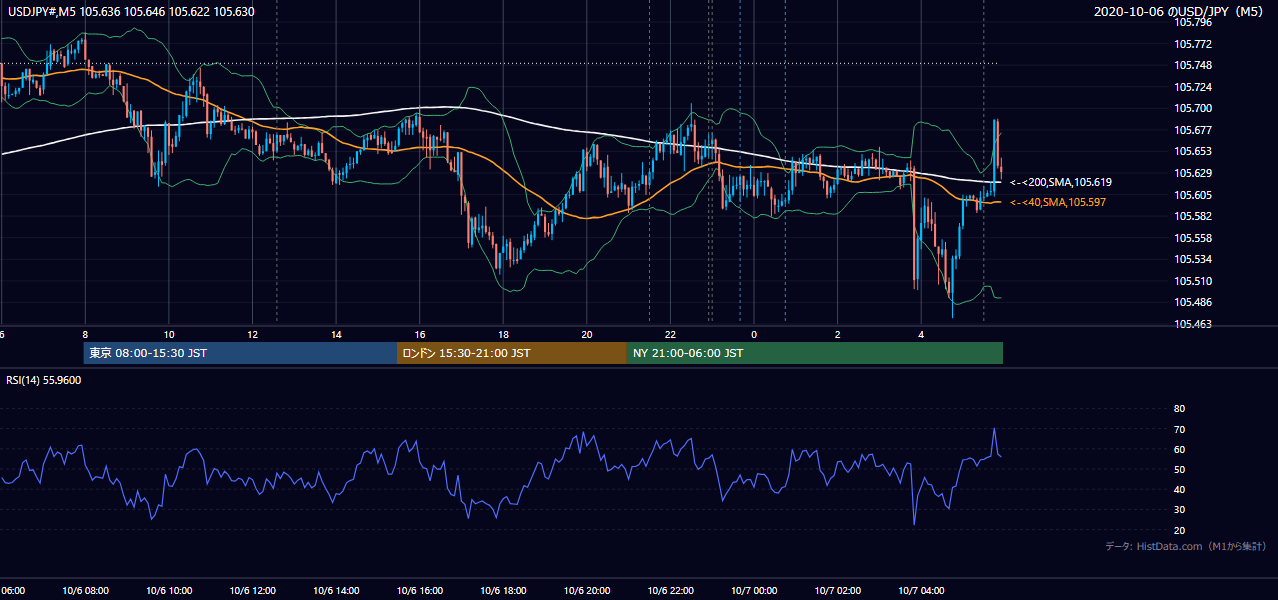Click hour label 22 under the price chart
1278x600 pixels.
point(671,334)
